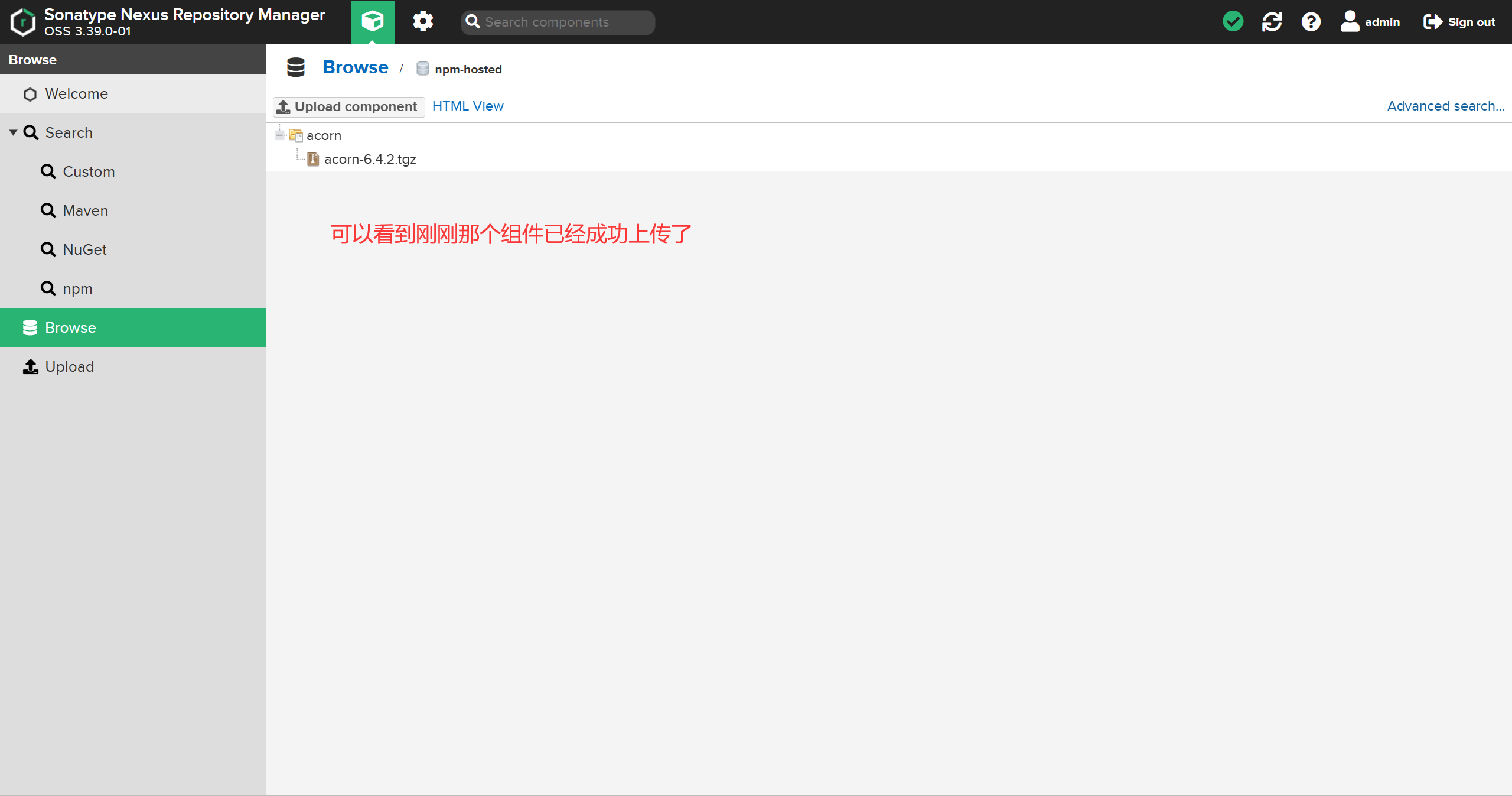Collapse the Search section arrow

pos(13,132)
